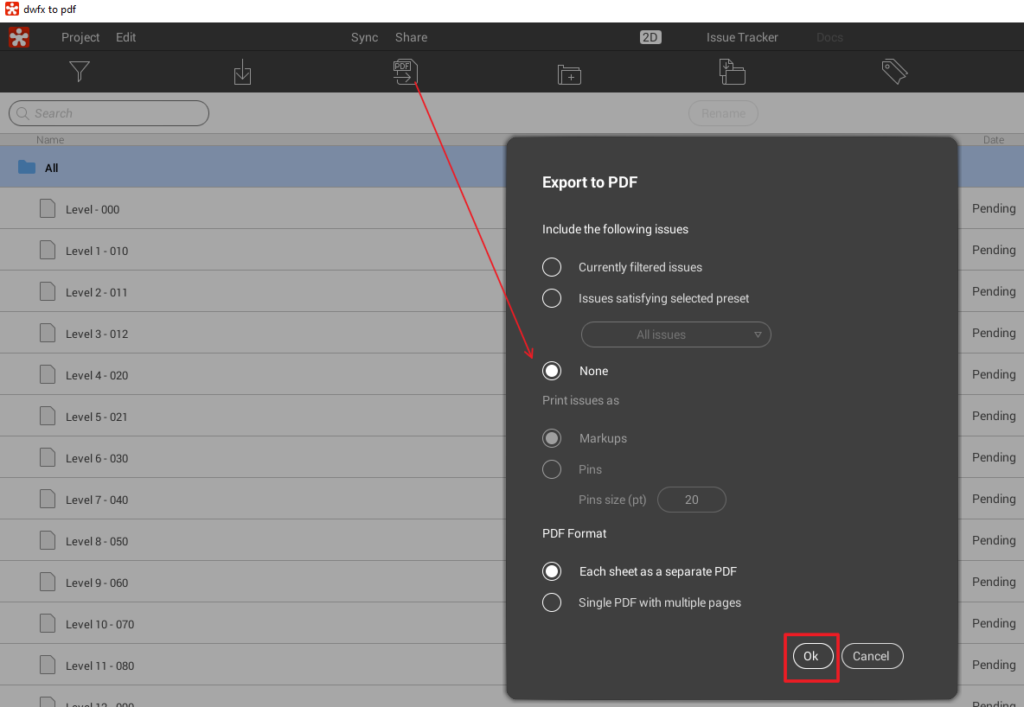1024x707 pixels.
Task: Select the Level 9 - 060 sheet name
Action: coord(97,582)
